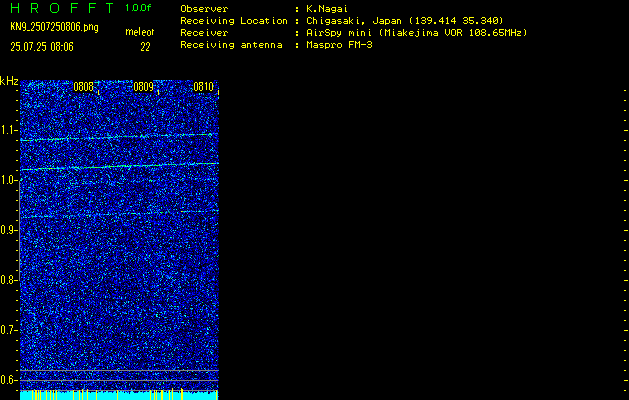Click the HROFFT title text
This screenshot has height=400, width=629.
pos(62,8)
